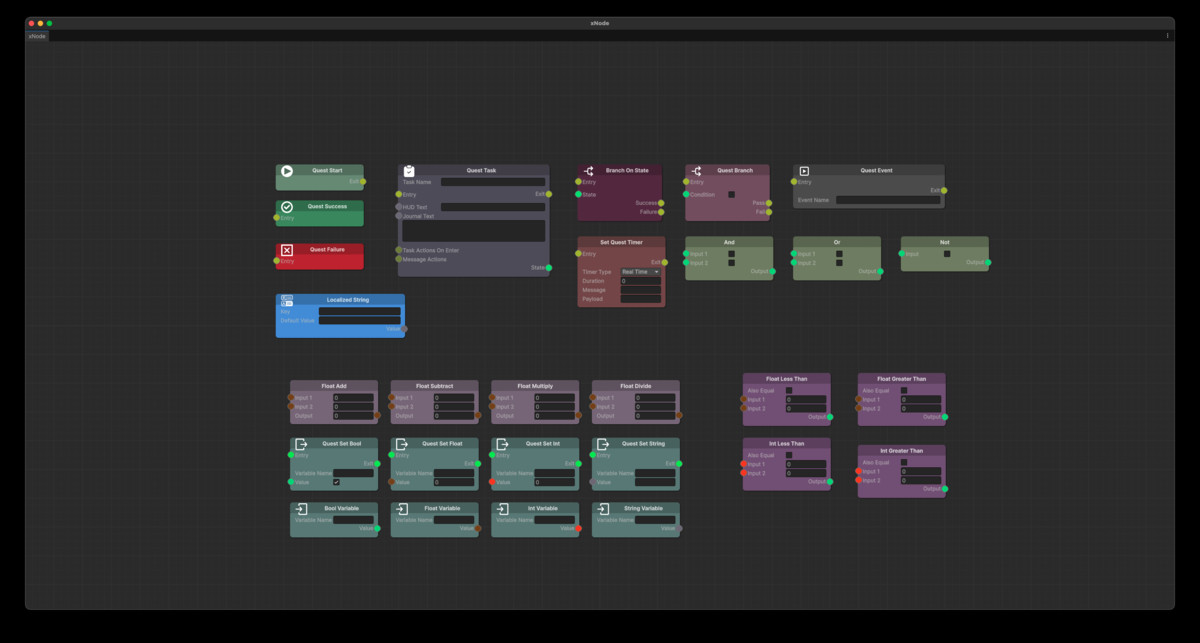This screenshot has width=1200, height=643.
Task: Click the Int Variable import icon
Action: pyautogui.click(x=502, y=509)
